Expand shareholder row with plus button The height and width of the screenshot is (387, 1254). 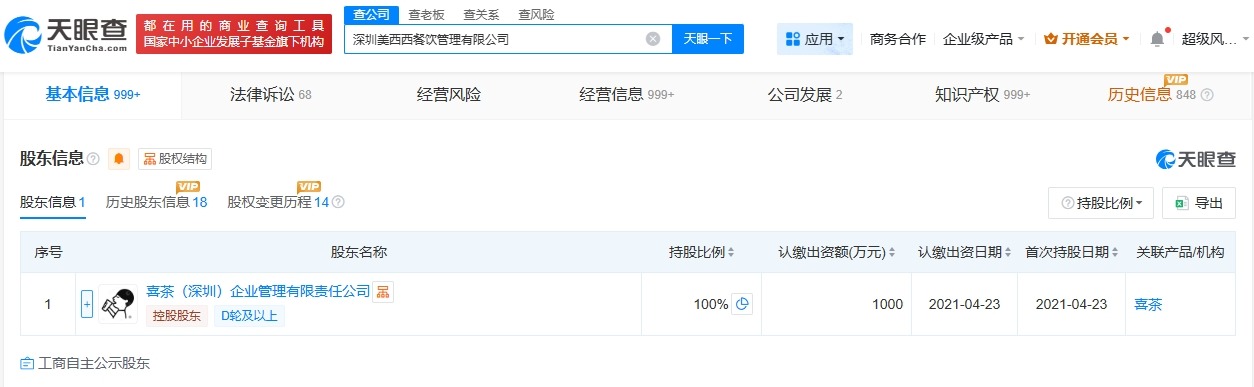pyautogui.click(x=87, y=304)
